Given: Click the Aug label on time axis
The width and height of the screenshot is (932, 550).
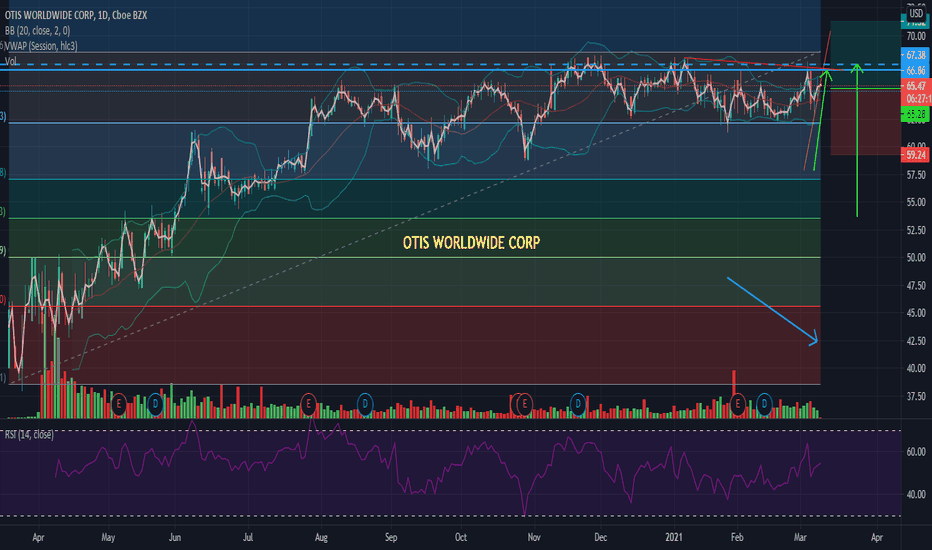Looking at the screenshot, I should [x=321, y=538].
